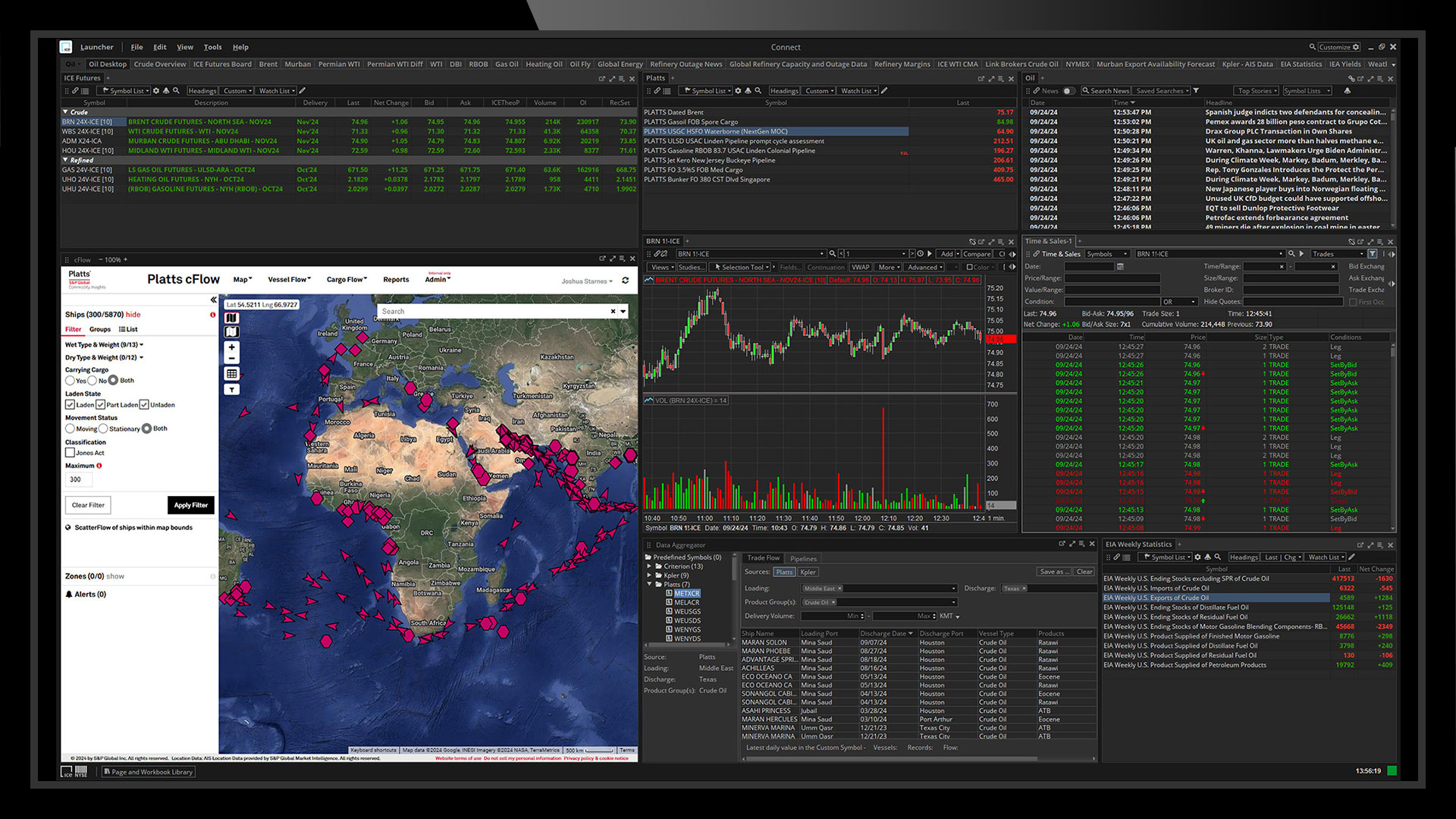
Task: Open the Vessel Flow dropdown menu
Action: [289, 280]
